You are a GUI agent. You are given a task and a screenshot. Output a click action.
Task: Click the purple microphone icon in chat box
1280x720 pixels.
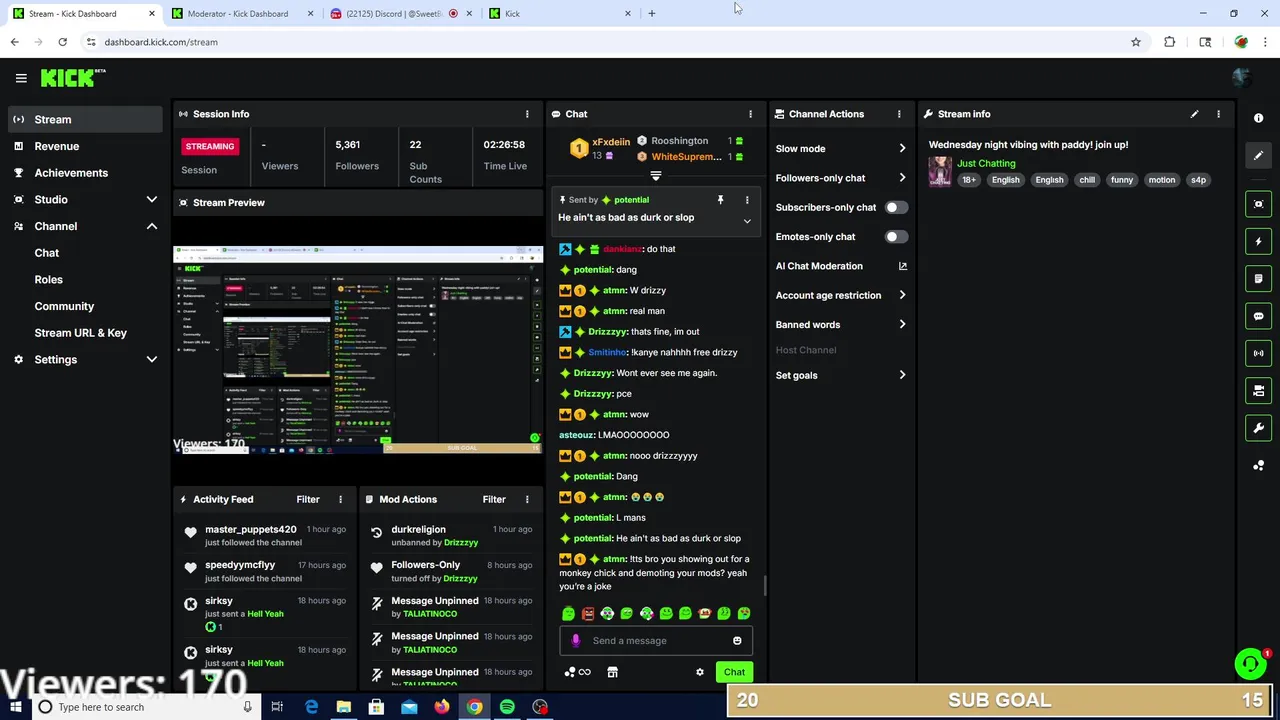pyautogui.click(x=575, y=641)
